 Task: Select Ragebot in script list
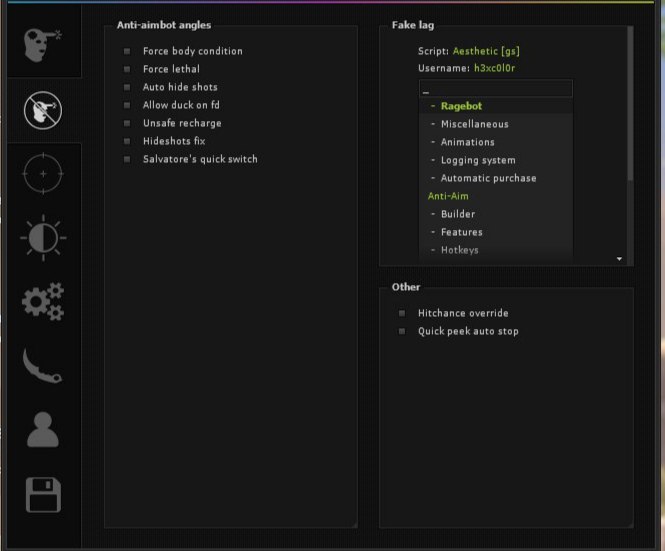pos(495,106)
